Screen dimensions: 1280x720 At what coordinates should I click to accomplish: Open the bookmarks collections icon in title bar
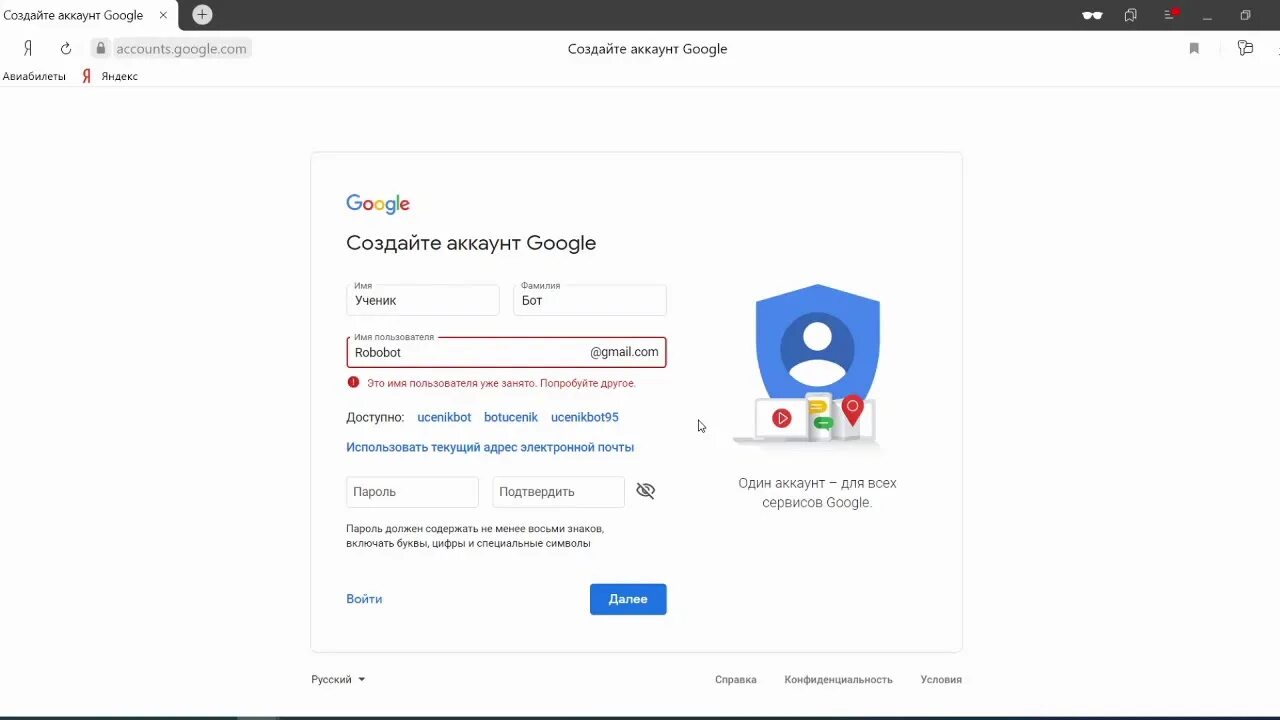coord(1131,15)
